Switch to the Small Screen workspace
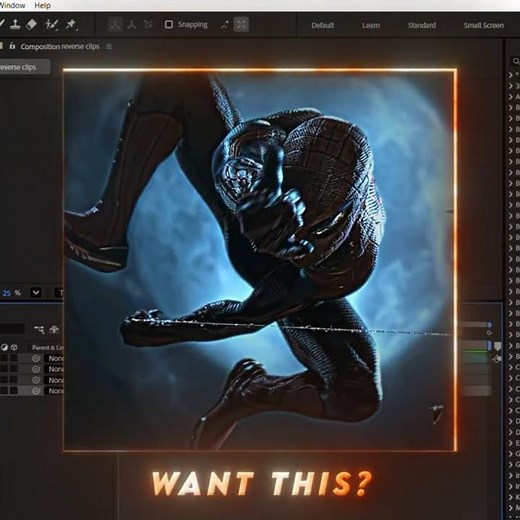 [484, 25]
